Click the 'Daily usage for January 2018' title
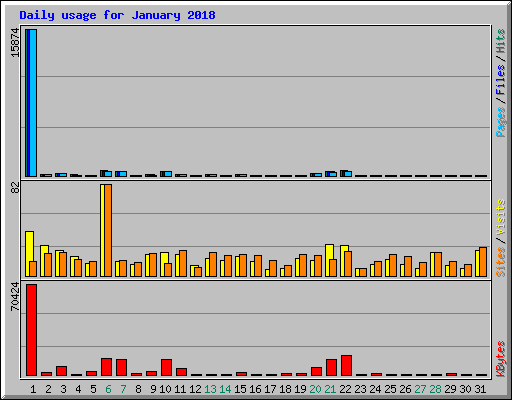This screenshot has height=400, width=512. 117,15
